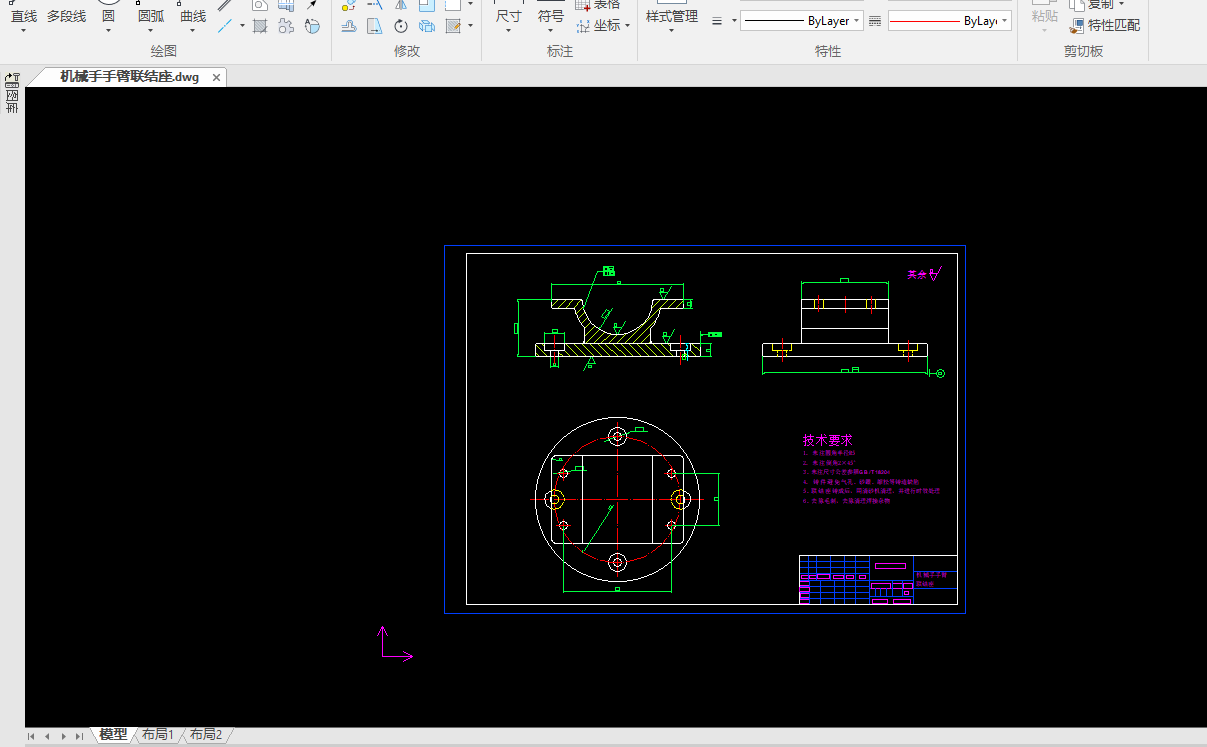Viewport: 1207px width, 747px height.
Task: Open the 尺寸 dimension dropdown
Action: 508,30
